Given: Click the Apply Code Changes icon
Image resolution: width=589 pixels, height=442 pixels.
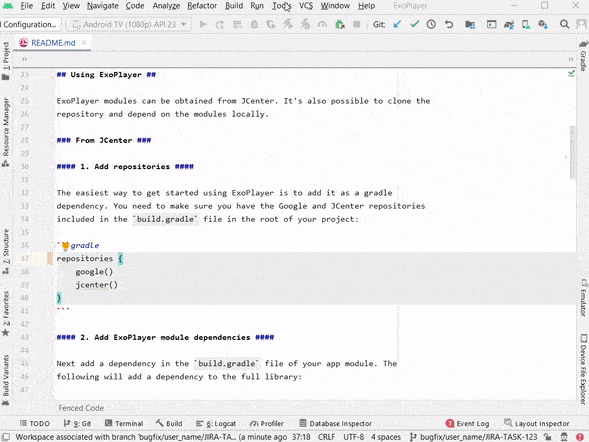Looking at the screenshot, I should 237,24.
